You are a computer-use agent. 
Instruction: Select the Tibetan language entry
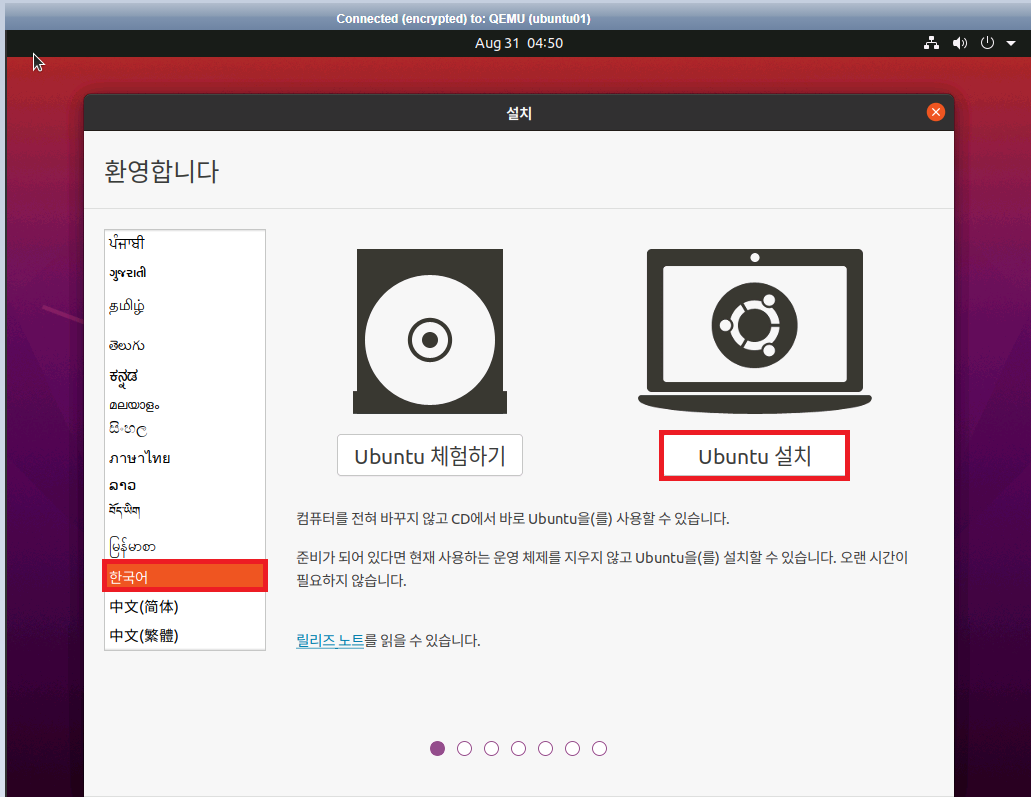tap(185, 510)
